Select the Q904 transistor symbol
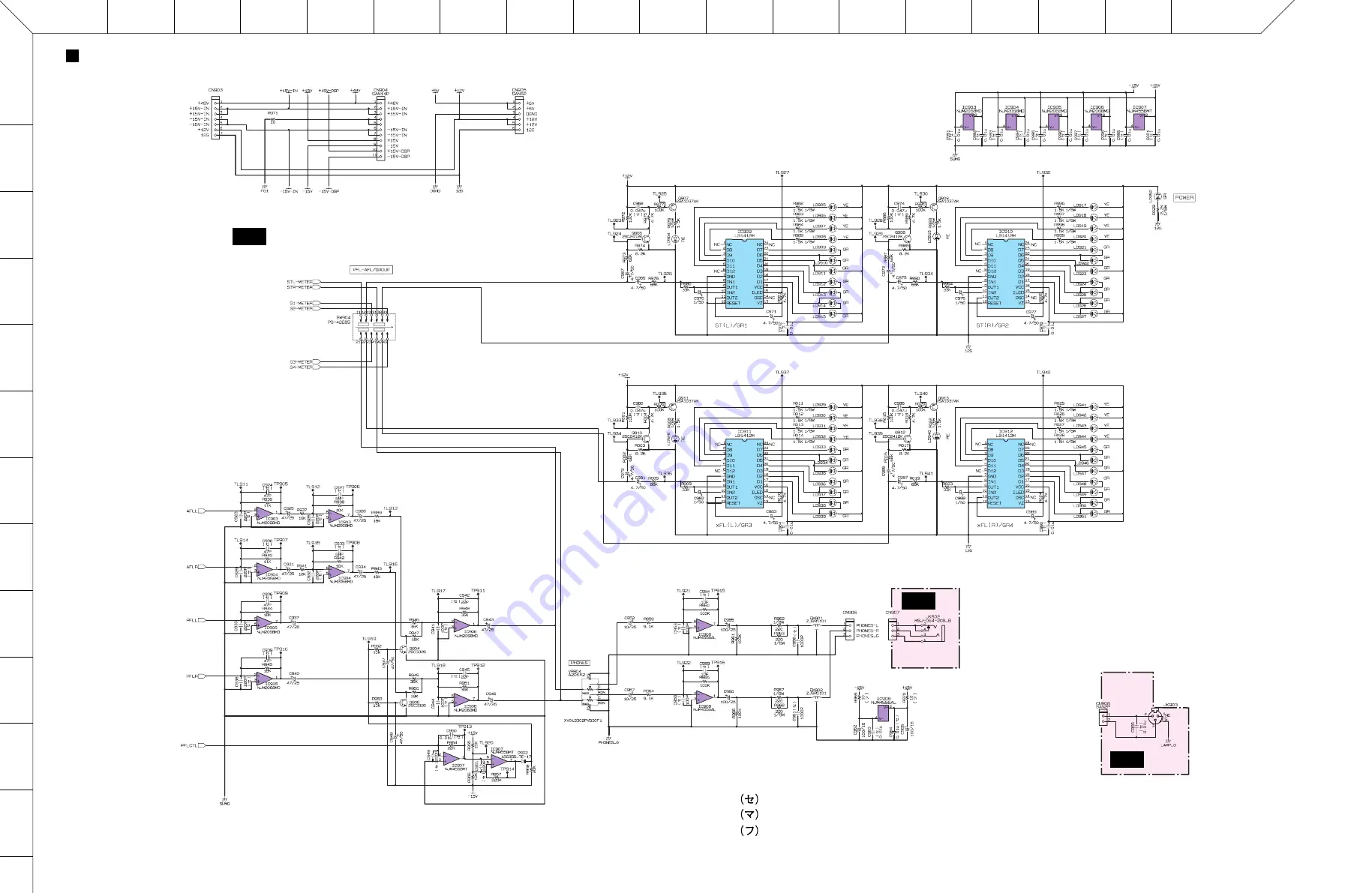The height and width of the screenshot is (893, 1372). coord(404,649)
